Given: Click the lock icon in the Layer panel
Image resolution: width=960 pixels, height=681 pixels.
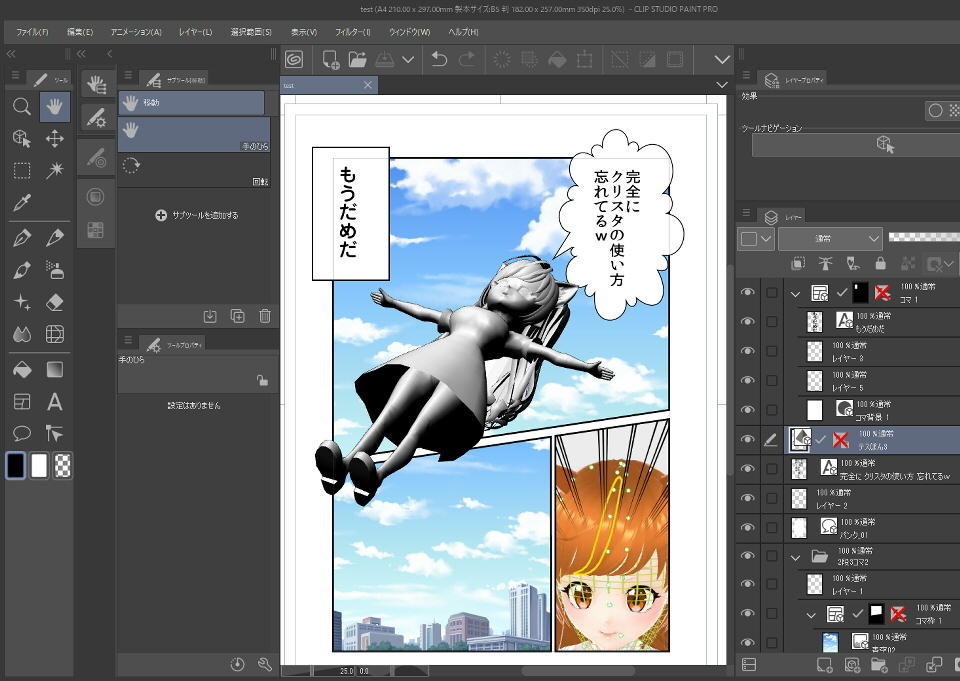Looking at the screenshot, I should coord(880,262).
